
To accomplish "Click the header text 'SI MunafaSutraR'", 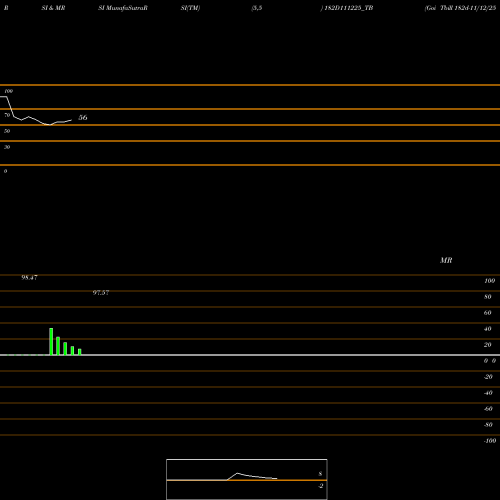I will 123,8.
